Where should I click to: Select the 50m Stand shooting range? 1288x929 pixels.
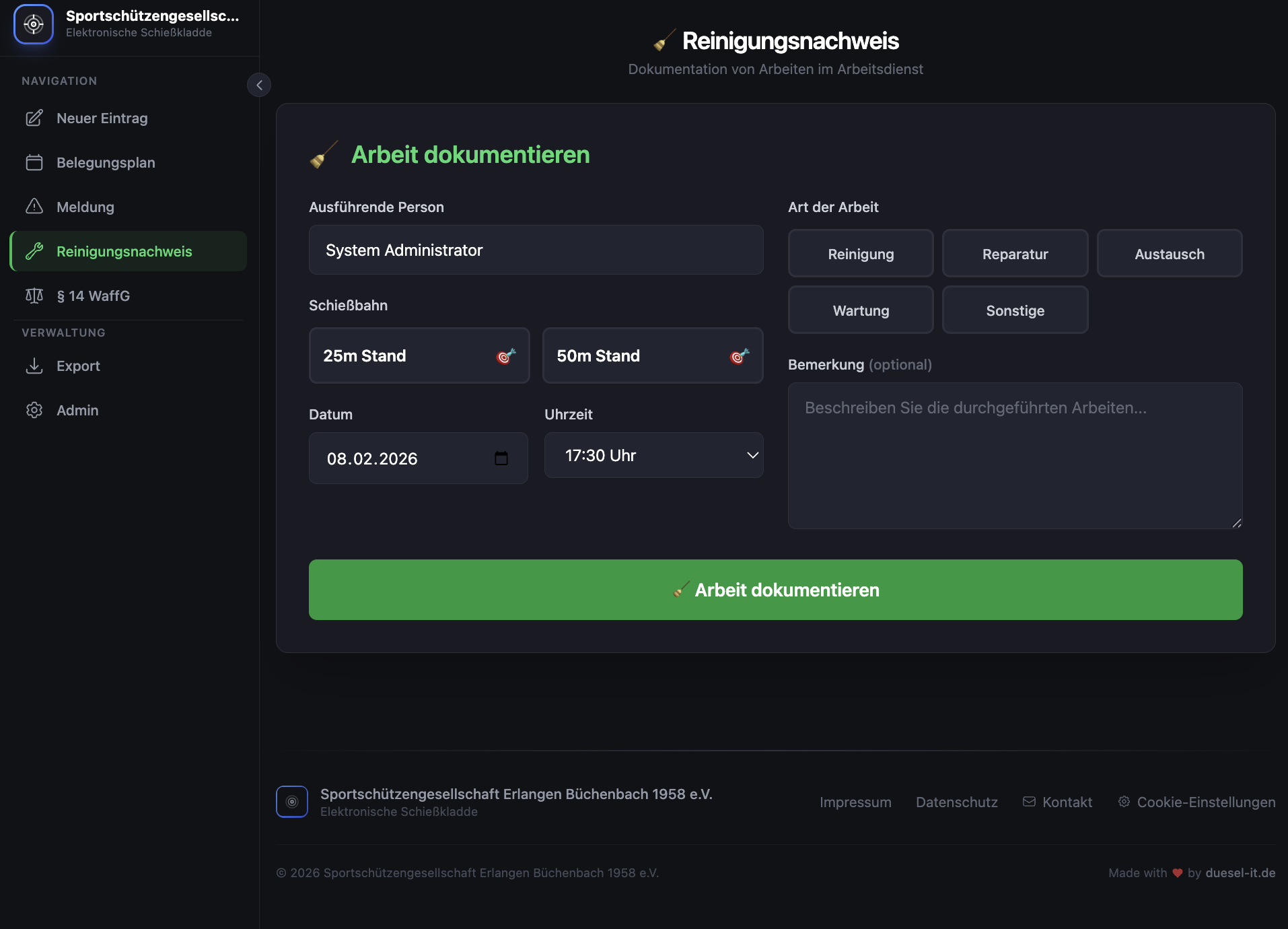(652, 355)
